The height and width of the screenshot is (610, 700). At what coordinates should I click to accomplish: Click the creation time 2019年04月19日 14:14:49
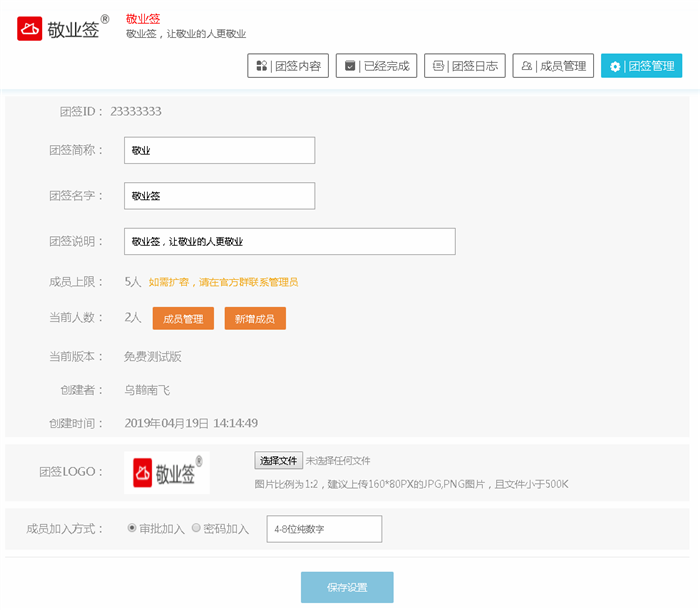tap(191, 423)
